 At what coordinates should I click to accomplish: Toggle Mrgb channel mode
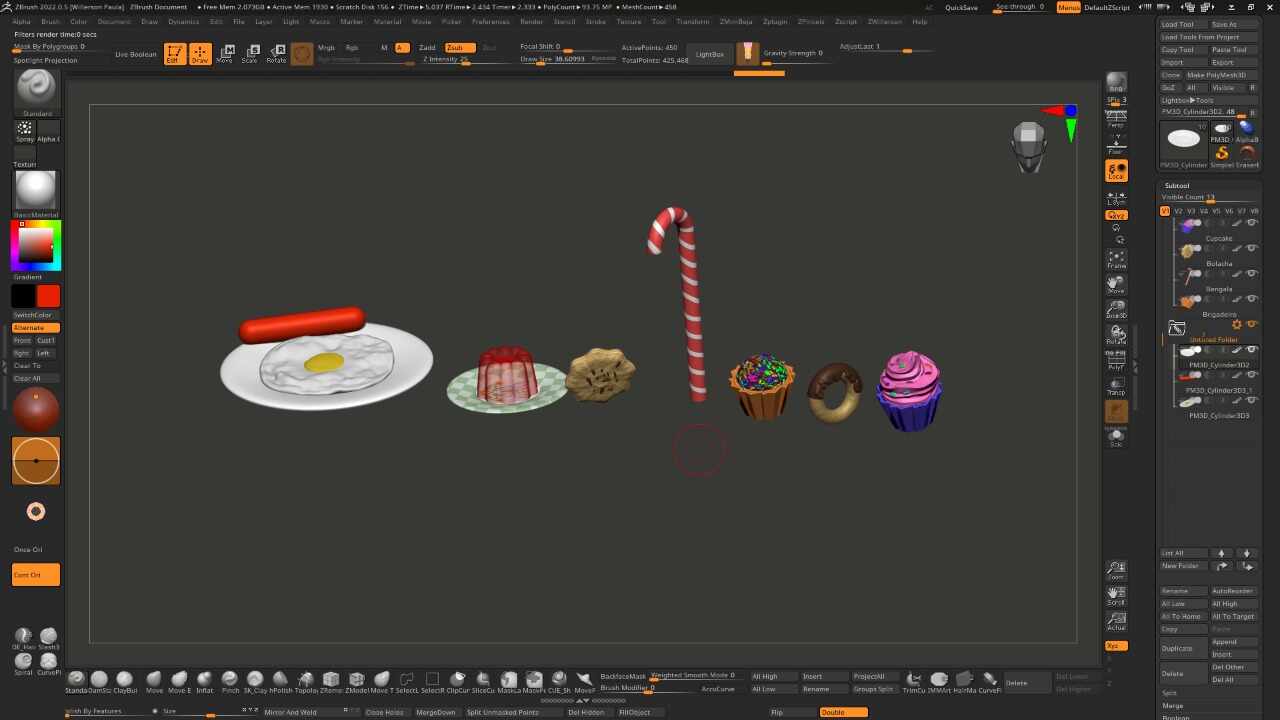pyautogui.click(x=327, y=47)
